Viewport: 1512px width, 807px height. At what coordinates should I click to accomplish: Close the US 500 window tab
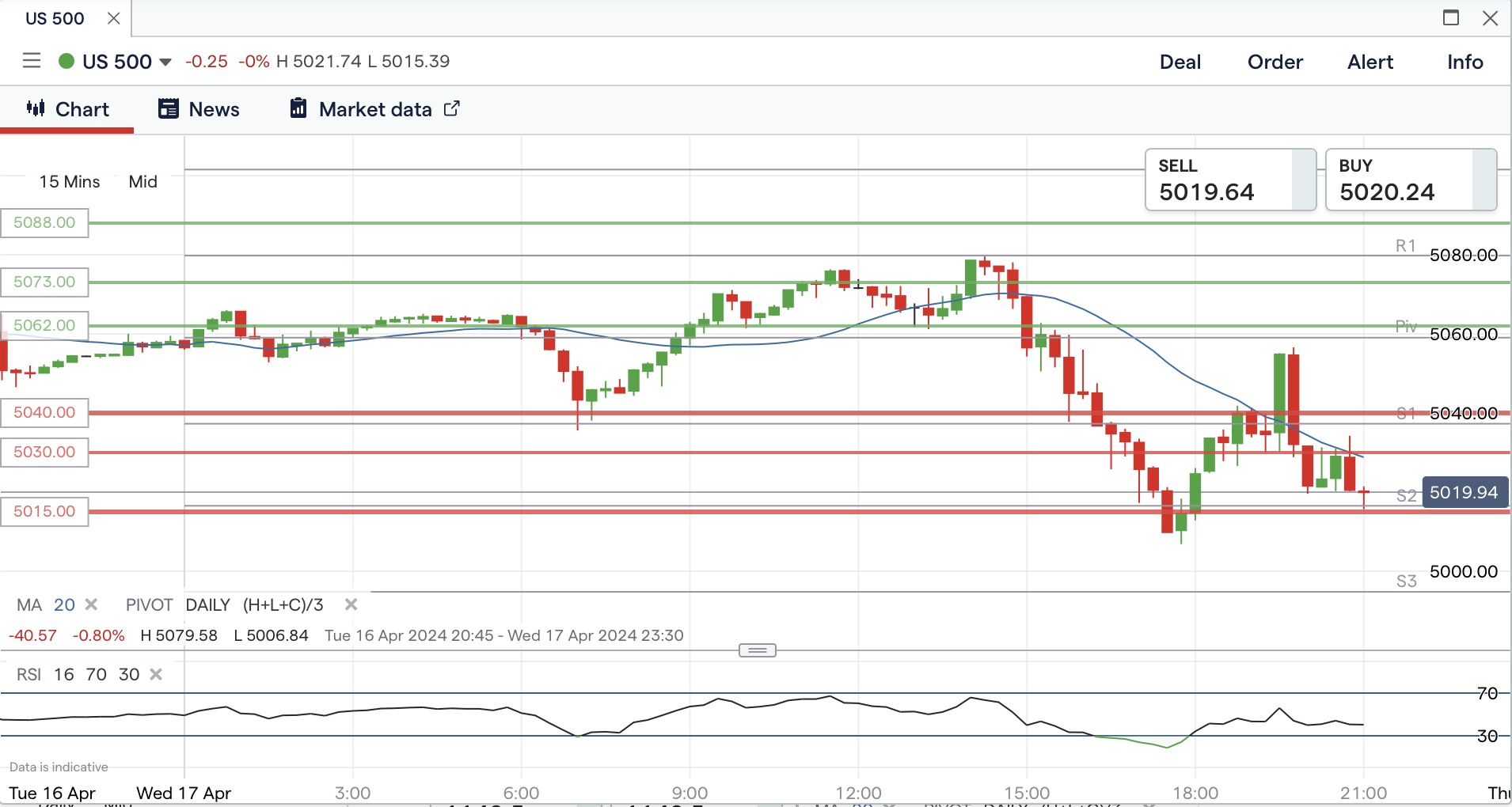114,18
